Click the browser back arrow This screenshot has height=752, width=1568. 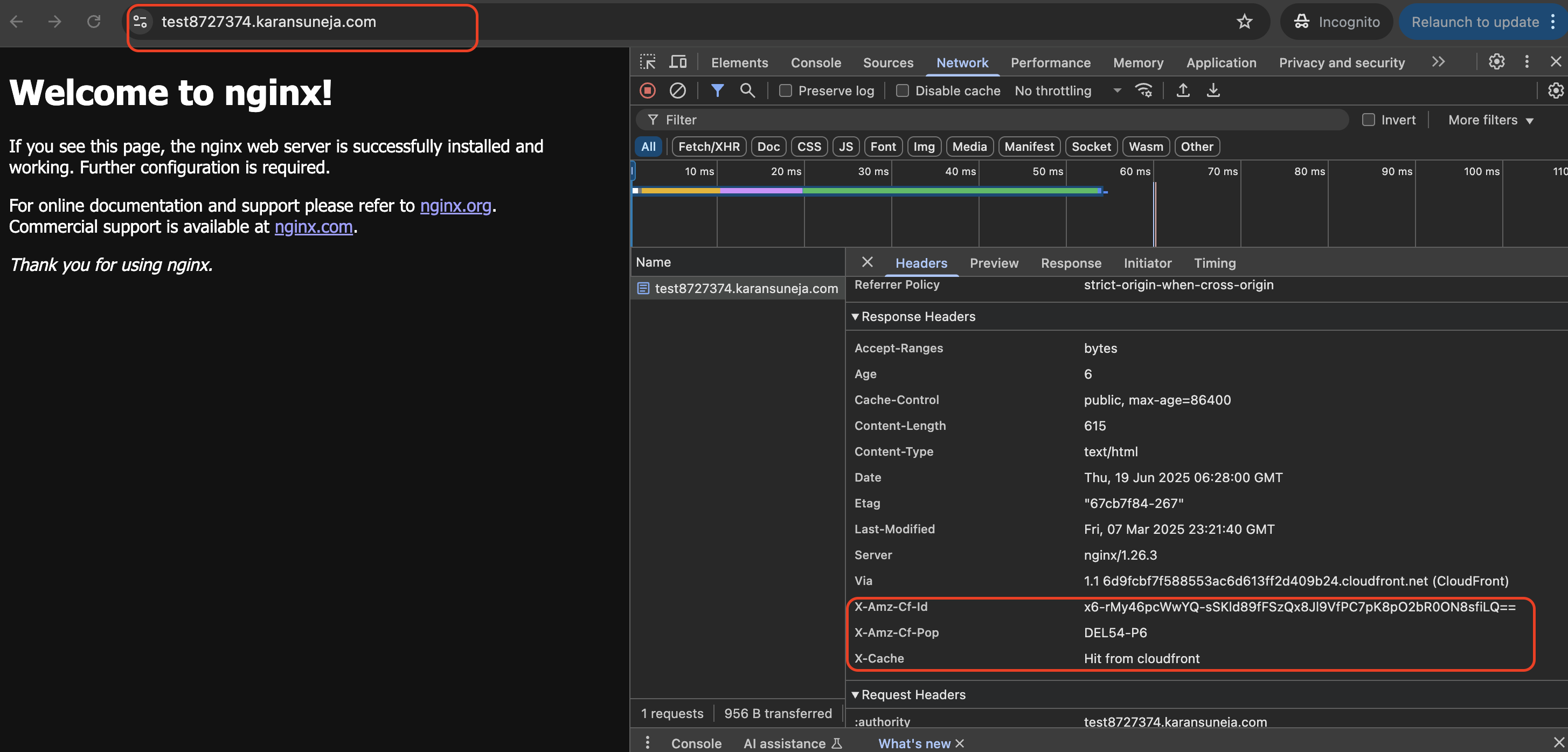(x=17, y=22)
